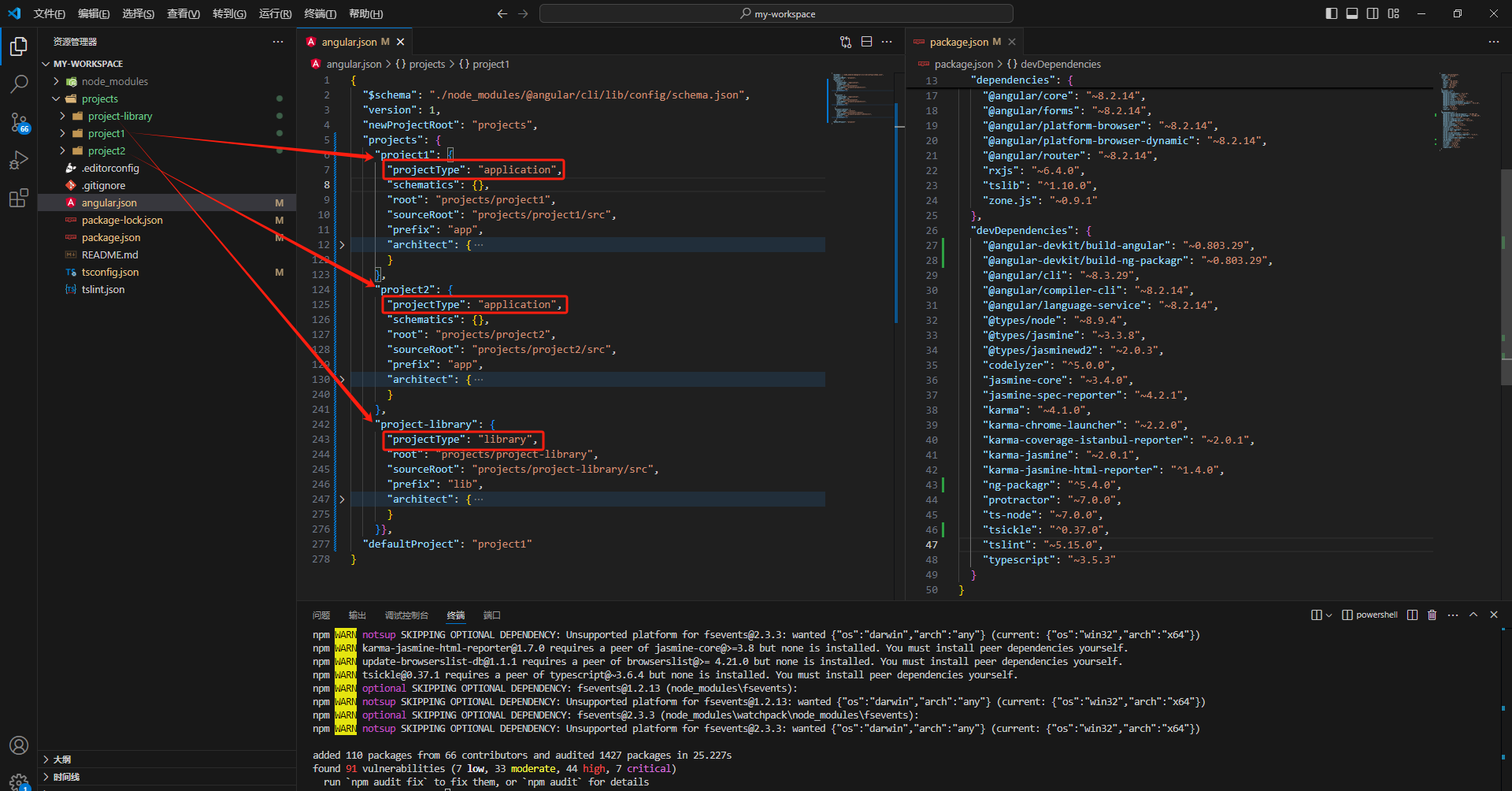This screenshot has height=791, width=1512.
Task: Open changes compare icon for angular.json editor
Action: pyautogui.click(x=846, y=42)
